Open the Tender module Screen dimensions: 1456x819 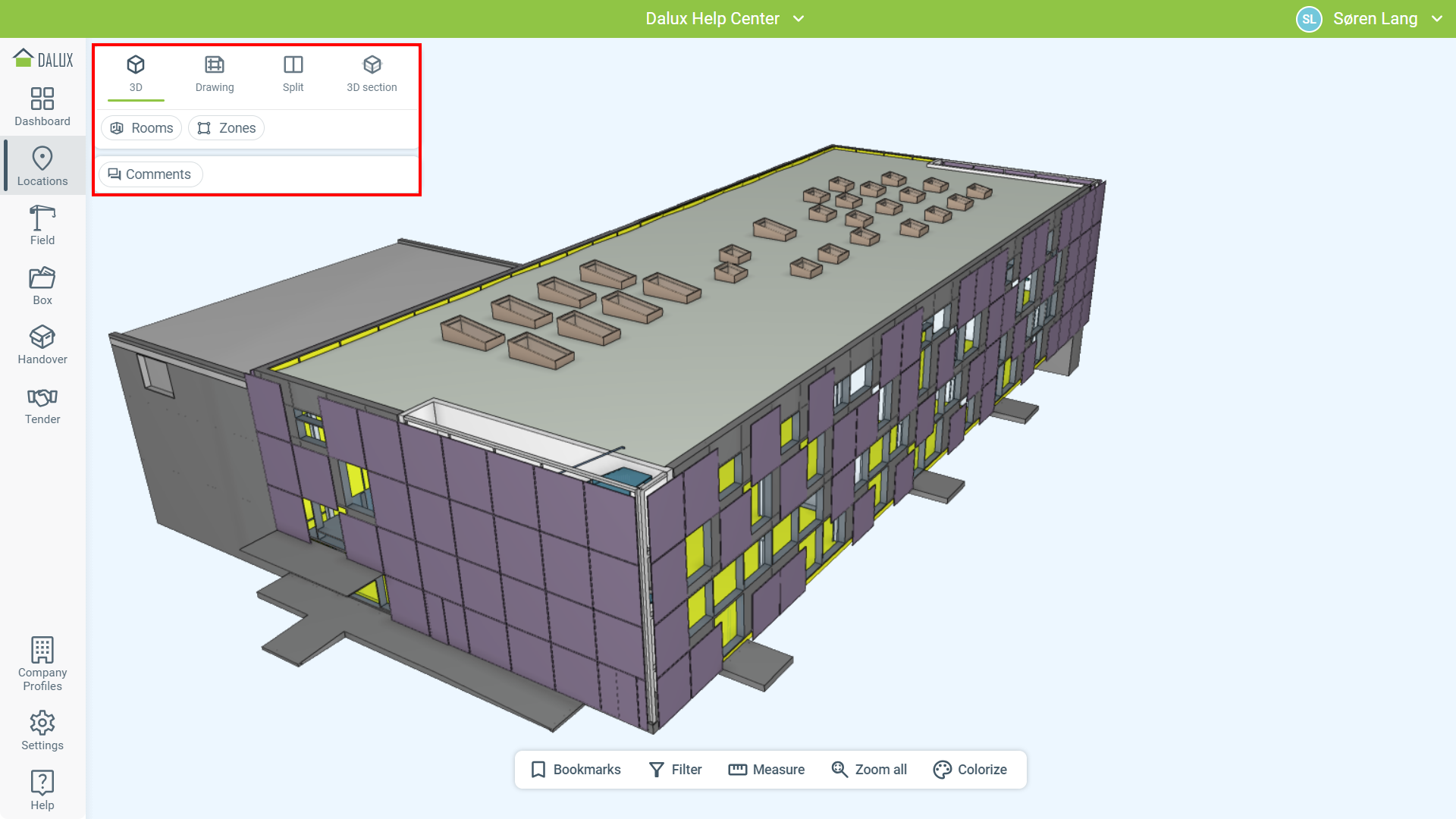(42, 406)
